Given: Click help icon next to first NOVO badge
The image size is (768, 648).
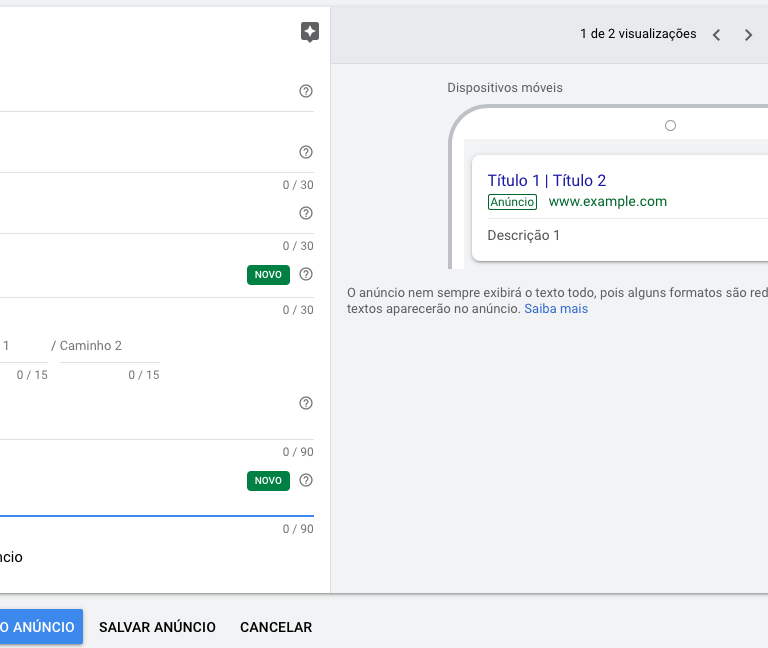Looking at the screenshot, I should (x=306, y=274).
